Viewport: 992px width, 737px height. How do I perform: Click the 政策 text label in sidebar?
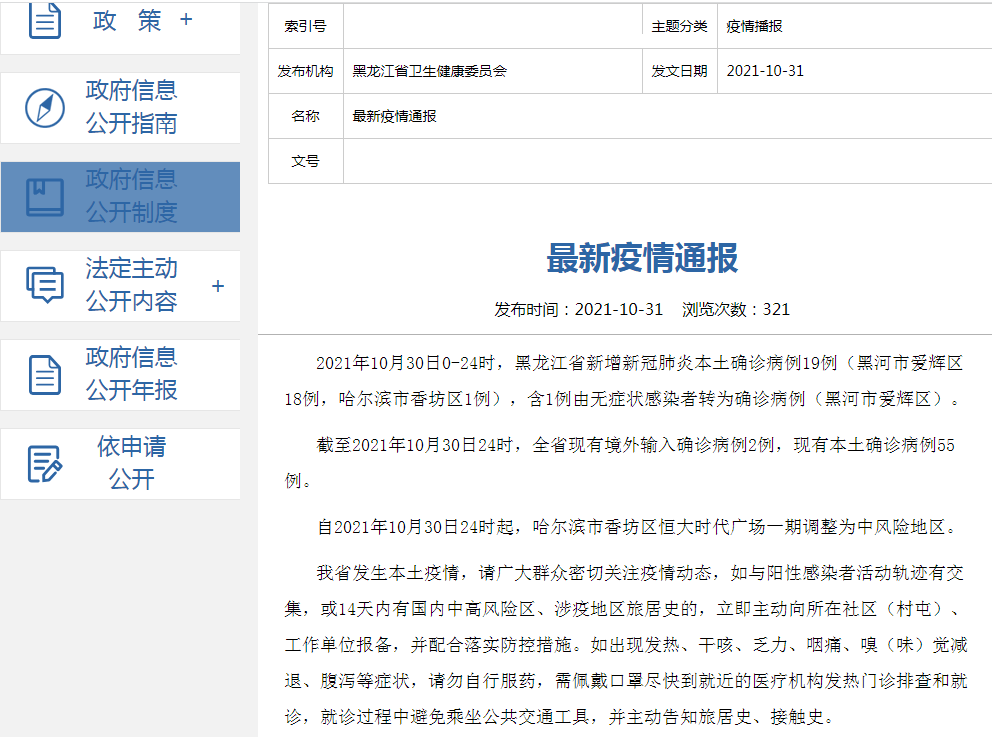[127, 20]
